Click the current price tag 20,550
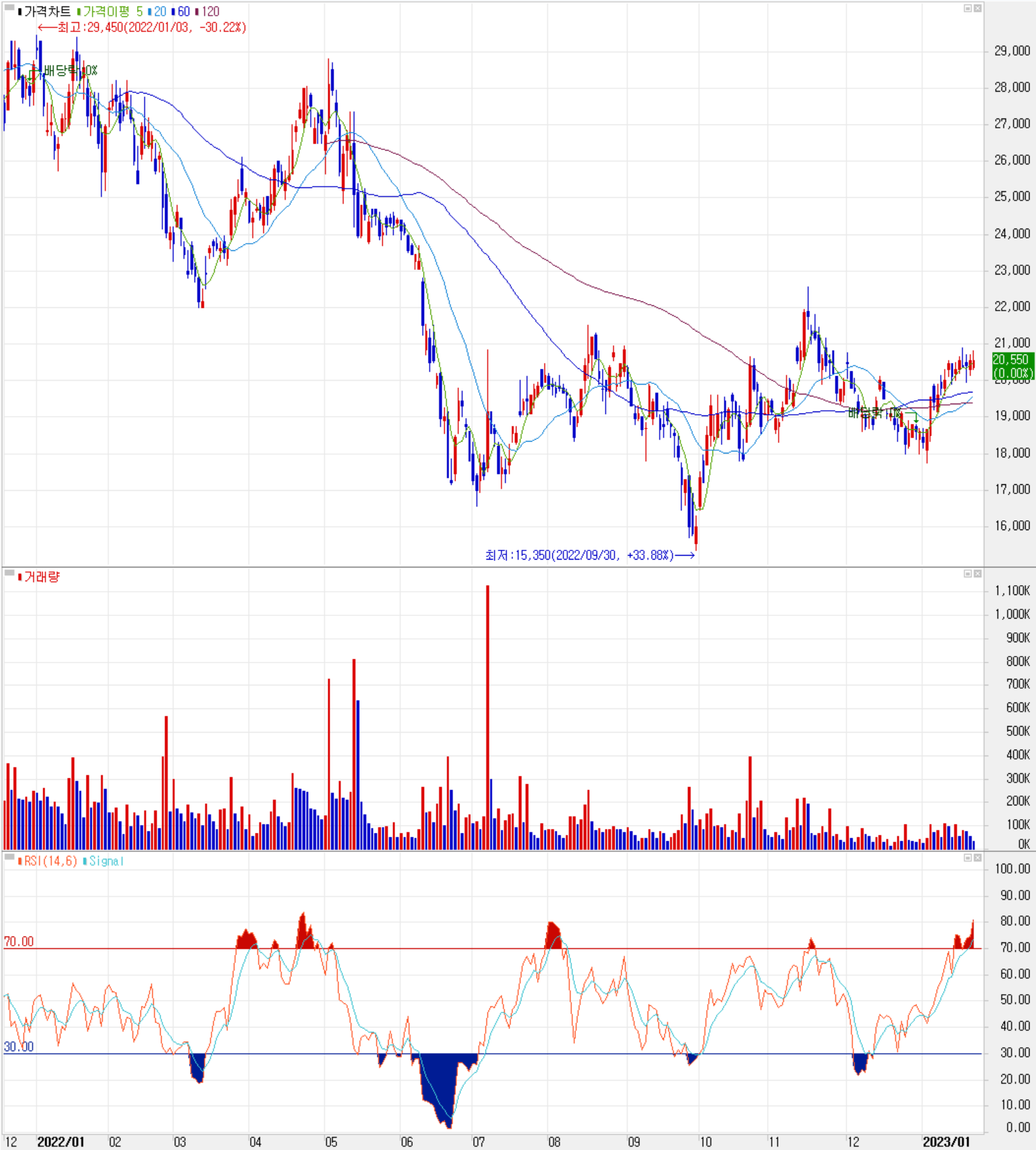Viewport: 1036px width, 1150px height. [x=1012, y=366]
